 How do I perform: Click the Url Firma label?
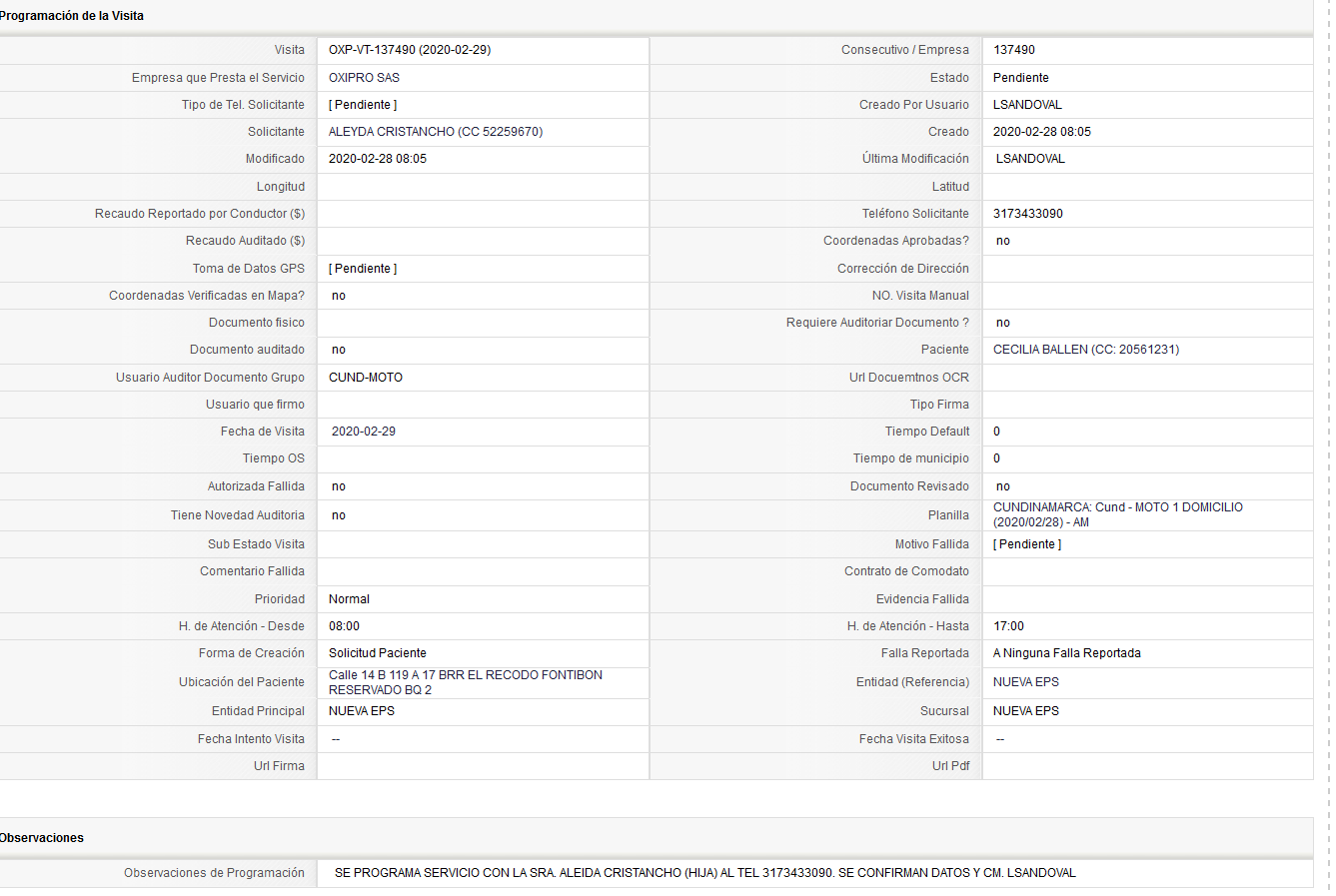[x=279, y=766]
